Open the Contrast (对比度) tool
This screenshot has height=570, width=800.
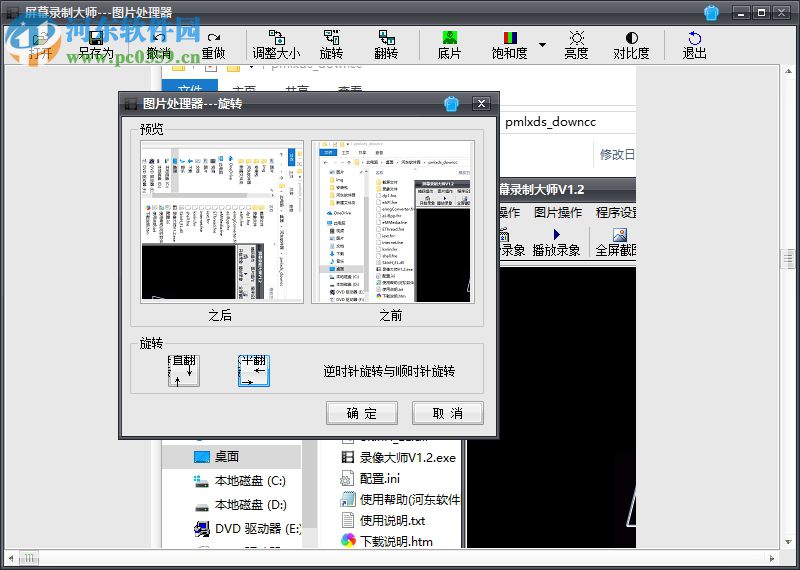point(632,45)
